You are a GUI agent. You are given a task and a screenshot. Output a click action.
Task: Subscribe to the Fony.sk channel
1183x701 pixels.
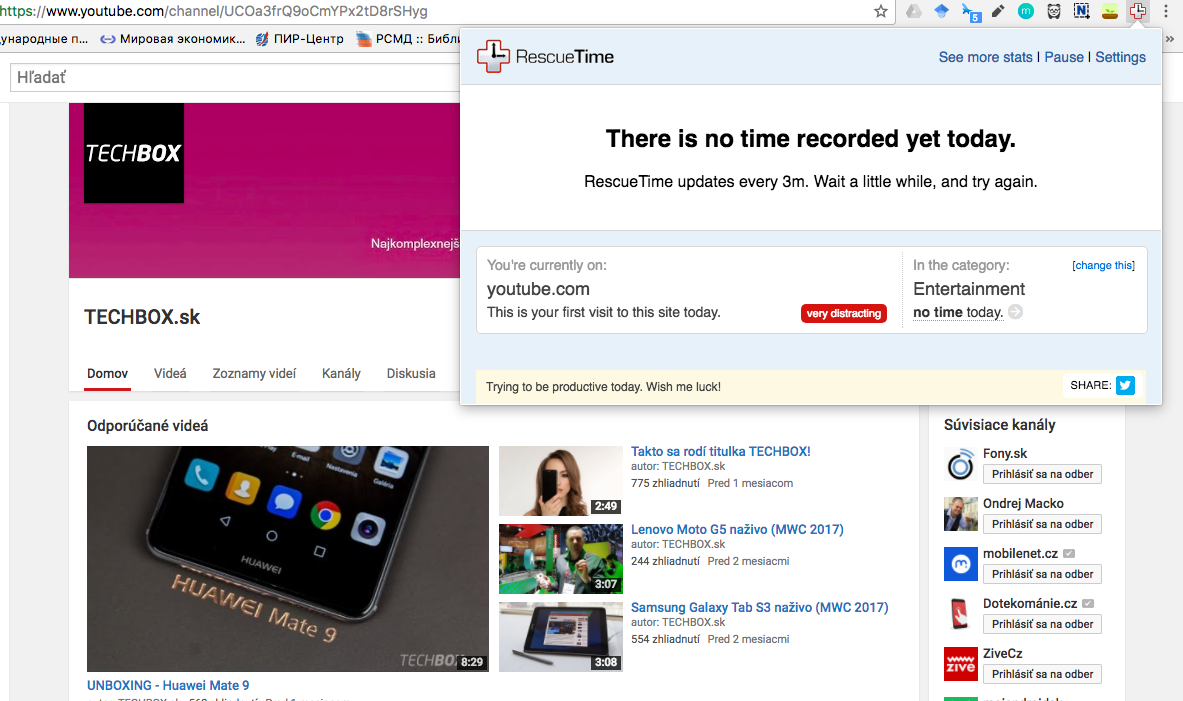1042,474
